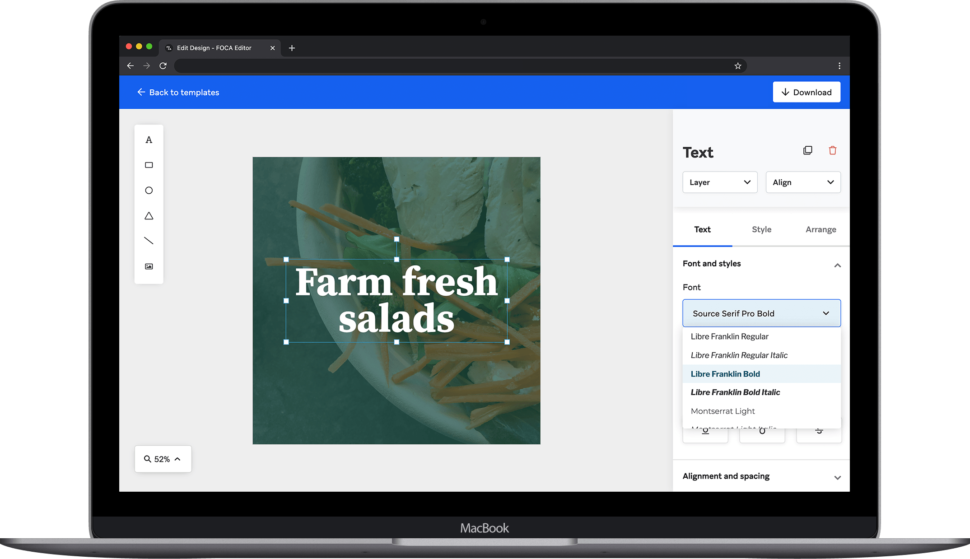The height and width of the screenshot is (559, 970).
Task: Select the Circle shape tool
Action: [x=148, y=190]
